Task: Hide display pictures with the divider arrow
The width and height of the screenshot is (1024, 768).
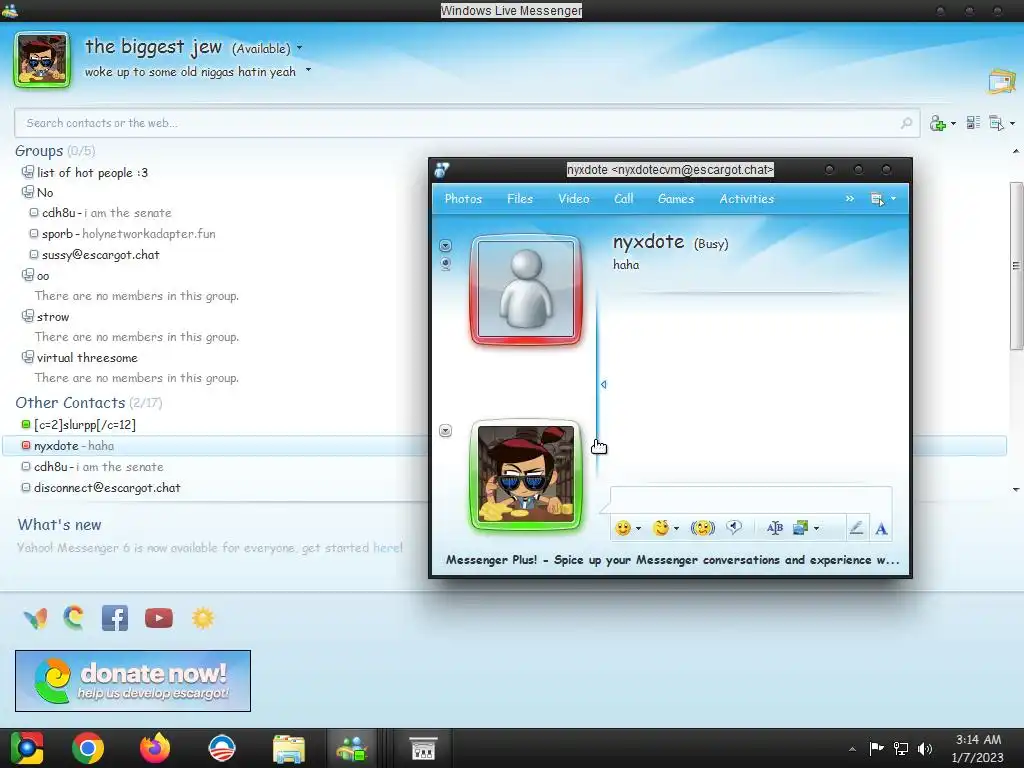Action: (603, 385)
